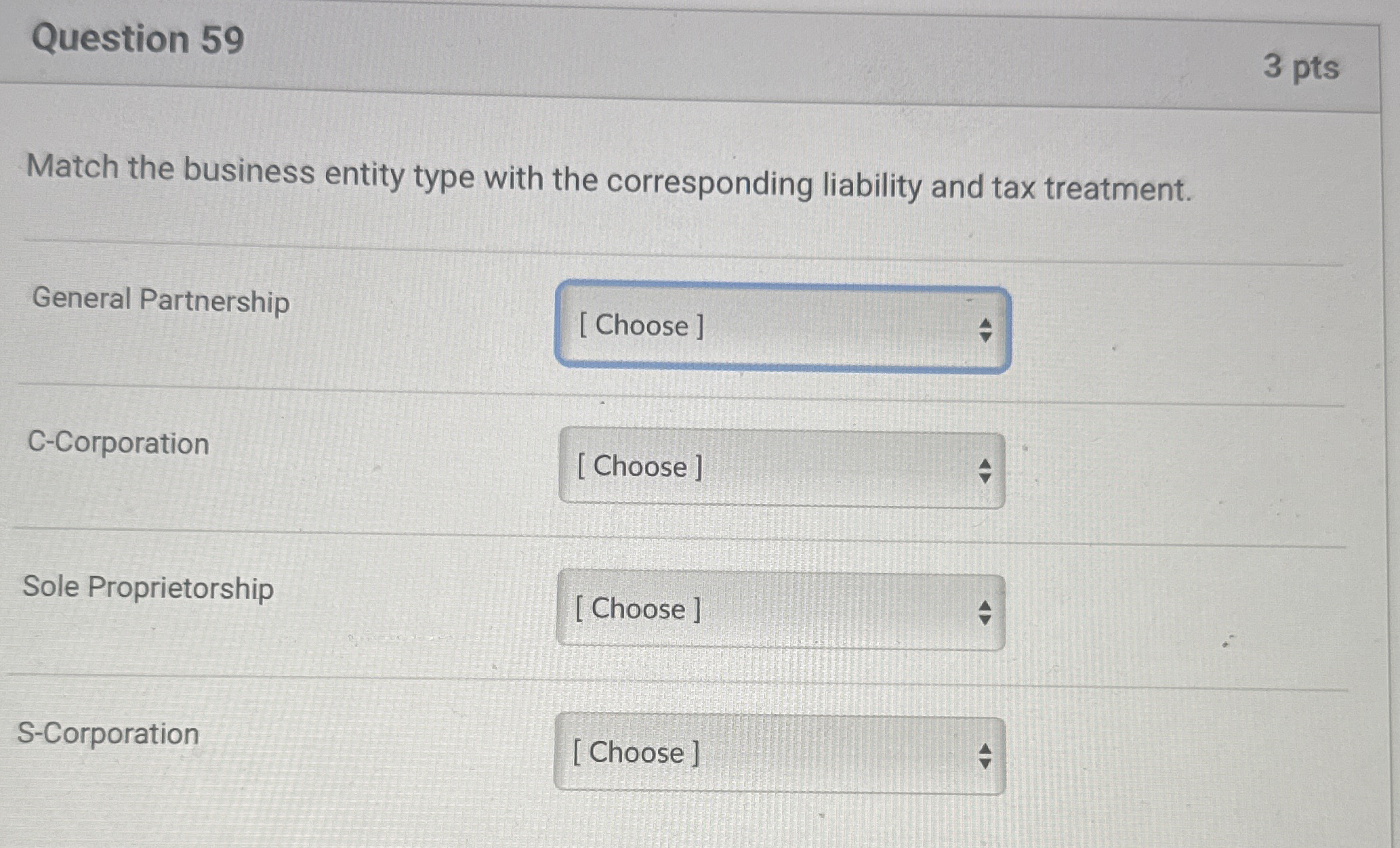Click the arrows on the General Partnership dropdown
1400x848 pixels.
point(986,330)
